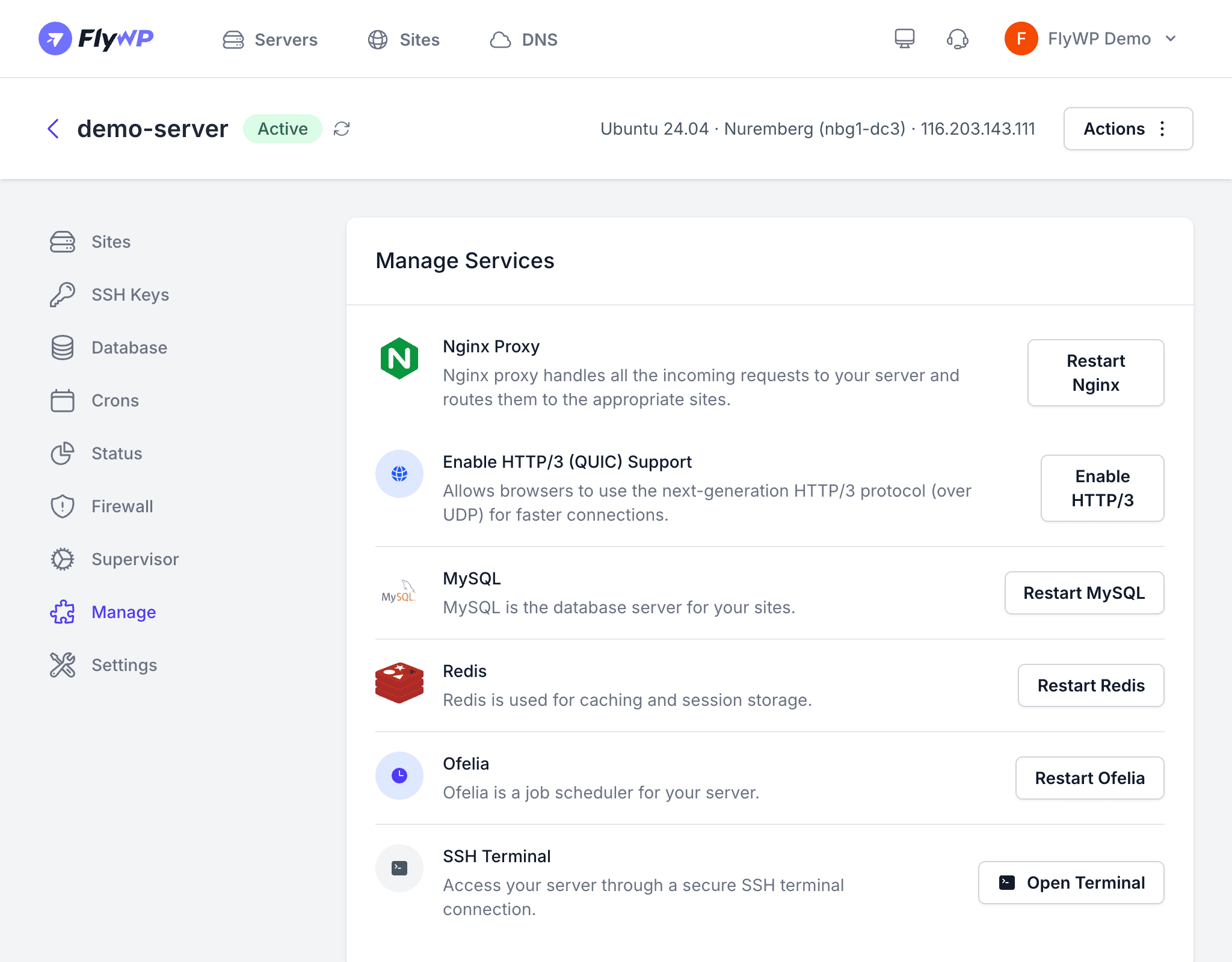Click the globe icon beside Sites
Image resolution: width=1232 pixels, height=962 pixels.
tap(378, 40)
